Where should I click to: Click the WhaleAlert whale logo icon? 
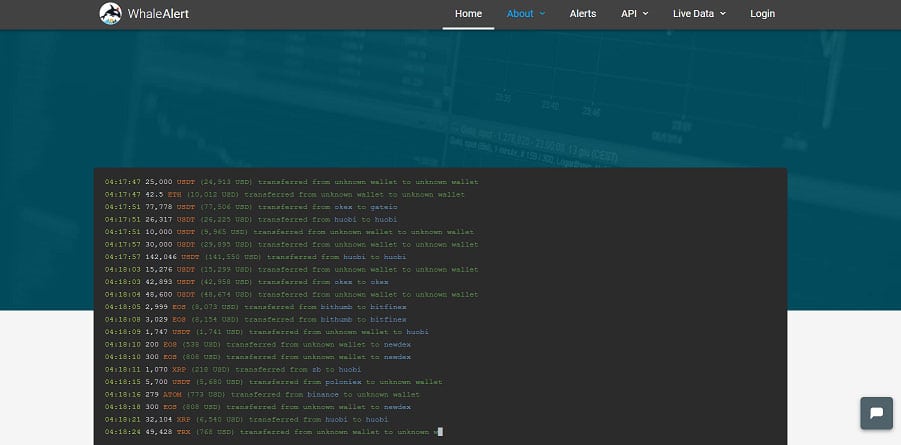111,14
